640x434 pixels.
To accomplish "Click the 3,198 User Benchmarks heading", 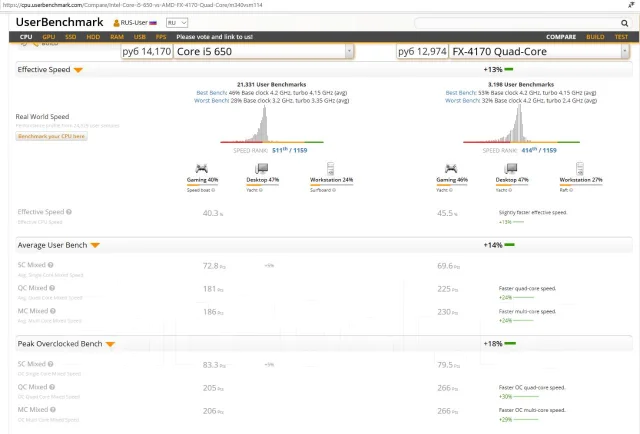I will (521, 85).
